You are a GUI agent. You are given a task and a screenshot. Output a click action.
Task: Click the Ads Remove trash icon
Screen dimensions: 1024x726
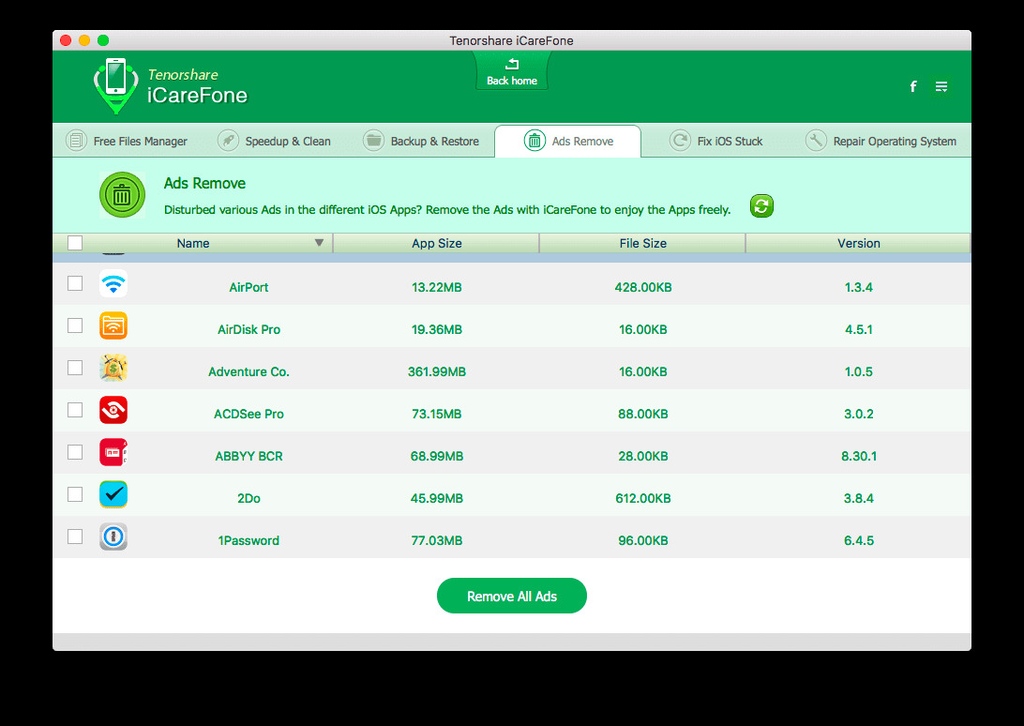point(122,195)
